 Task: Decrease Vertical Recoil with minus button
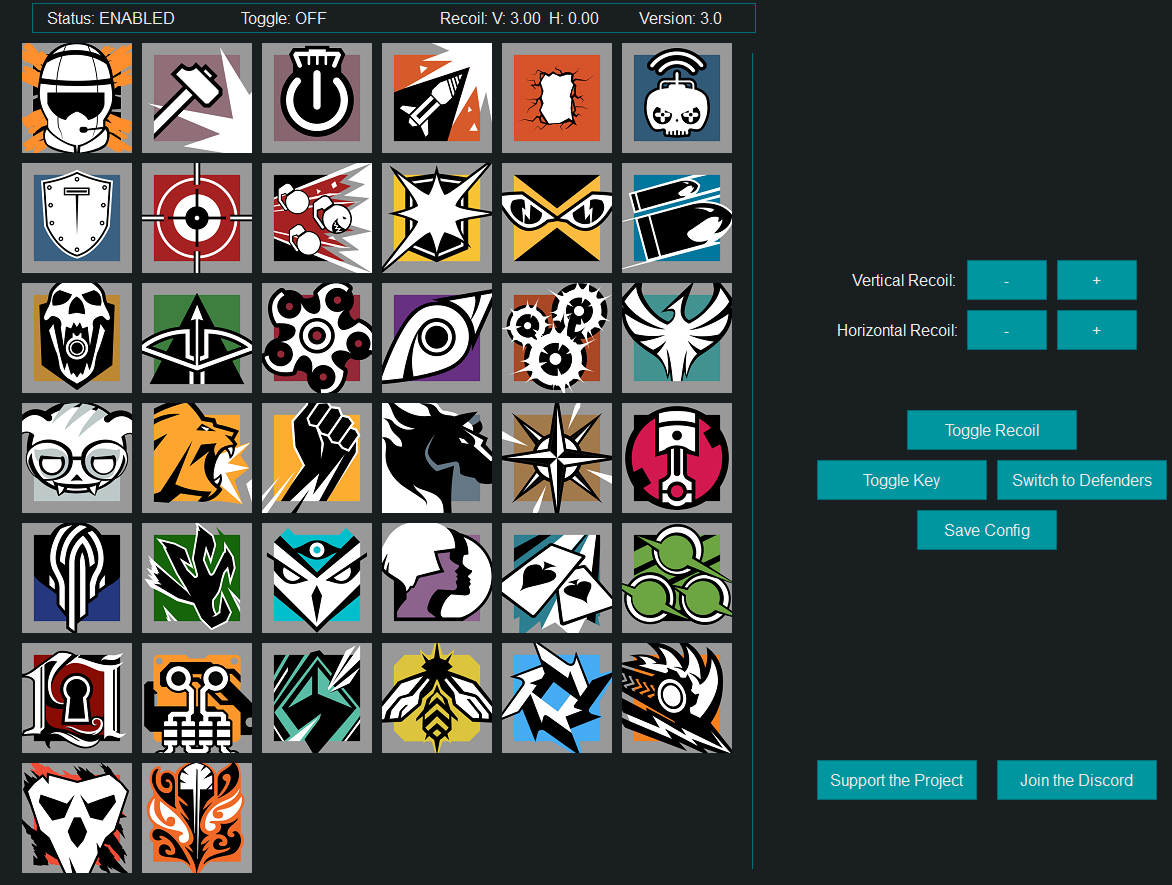(1007, 280)
